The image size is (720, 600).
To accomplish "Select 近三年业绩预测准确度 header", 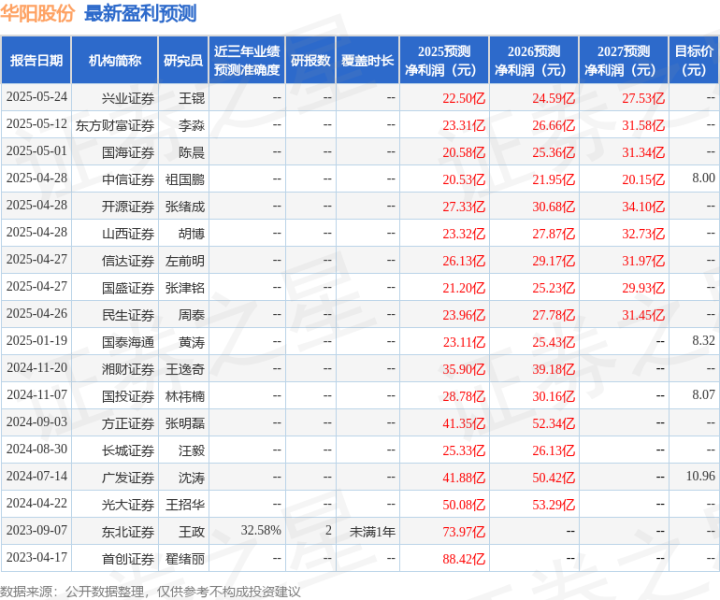I will pyautogui.click(x=247, y=61).
